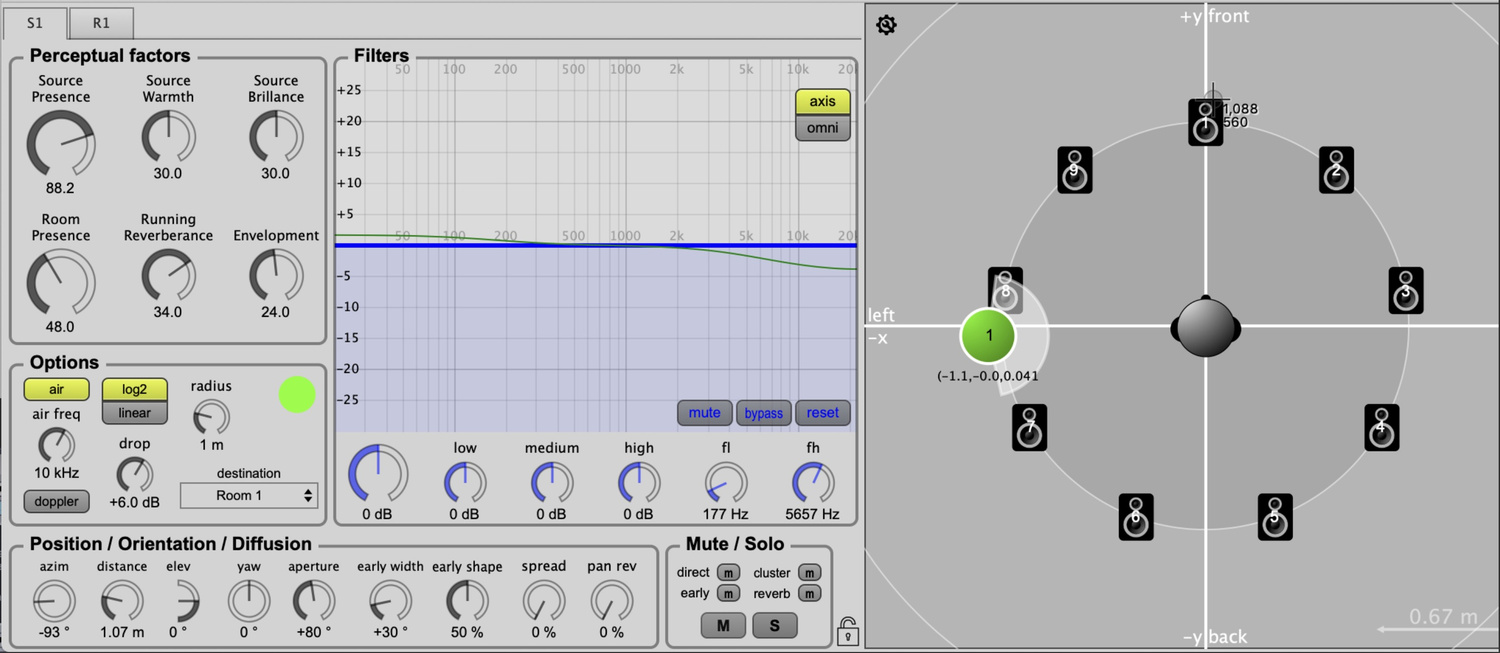
Task: Switch the filter view to omni
Action: point(822,128)
